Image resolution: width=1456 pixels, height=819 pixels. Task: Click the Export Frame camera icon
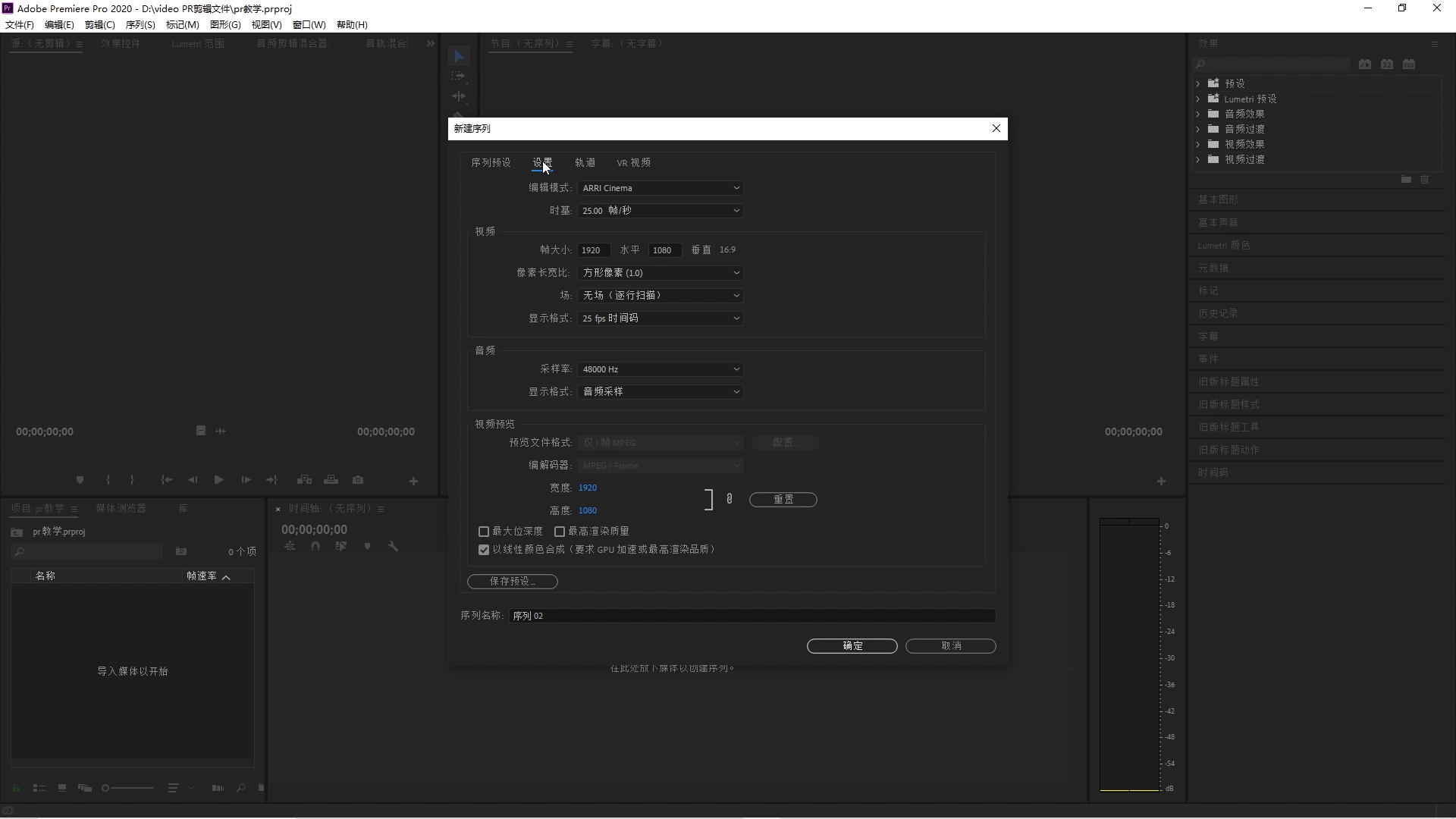[358, 480]
